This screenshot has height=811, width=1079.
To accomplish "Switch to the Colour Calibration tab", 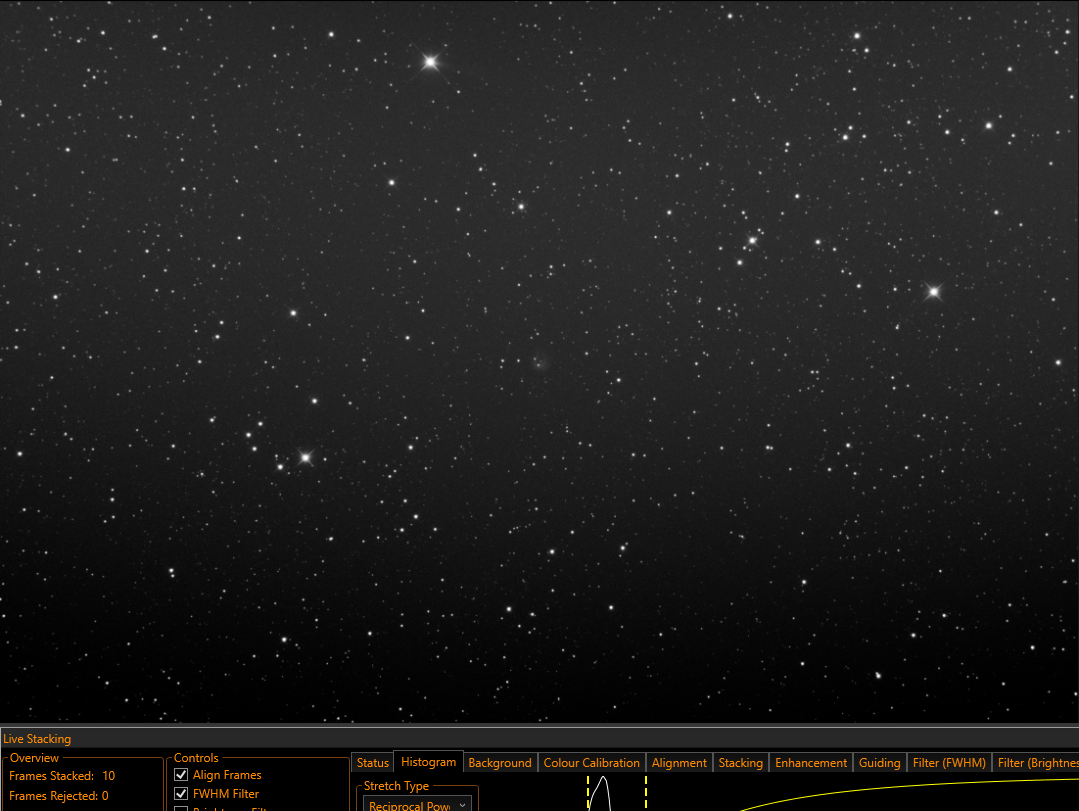I will [591, 763].
